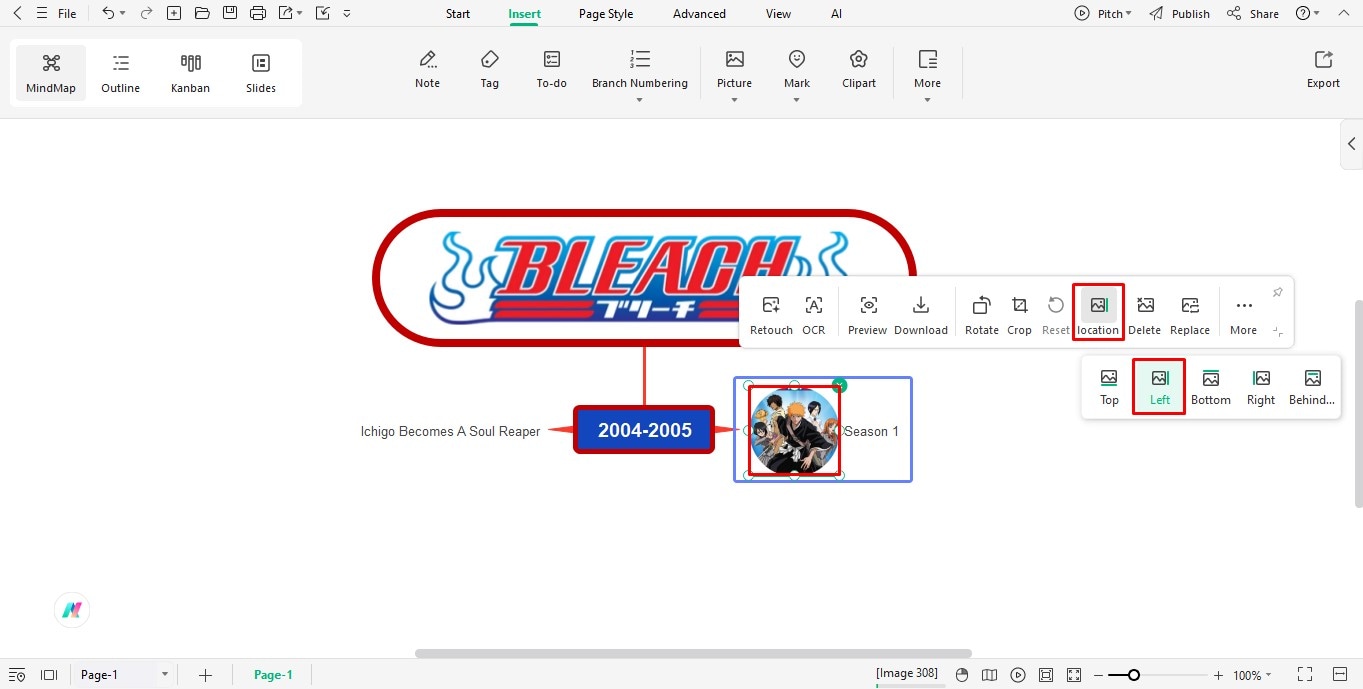Collapse the ribbon with the top-right chevron

1342,14
